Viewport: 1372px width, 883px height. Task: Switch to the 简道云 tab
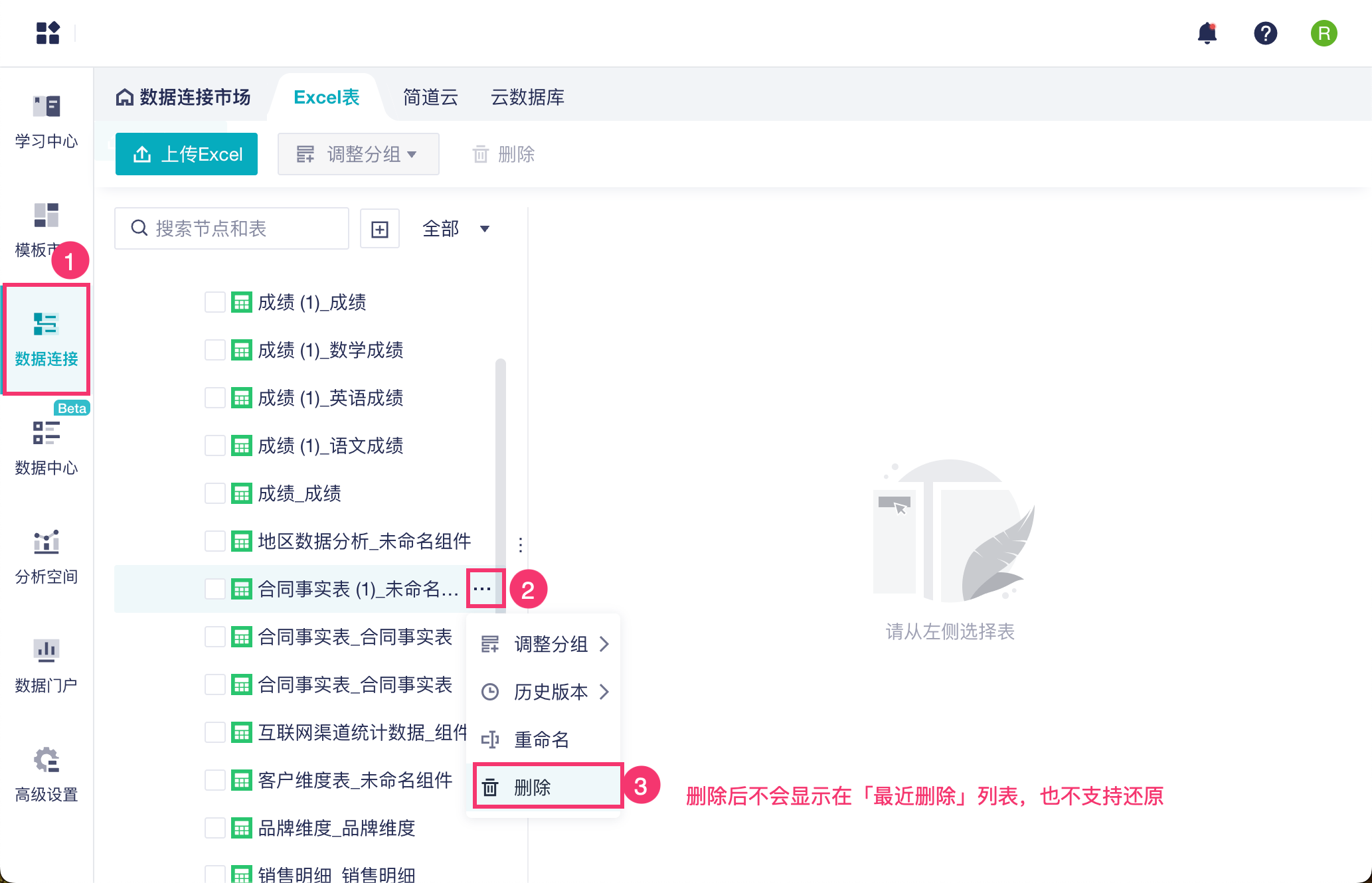click(430, 98)
